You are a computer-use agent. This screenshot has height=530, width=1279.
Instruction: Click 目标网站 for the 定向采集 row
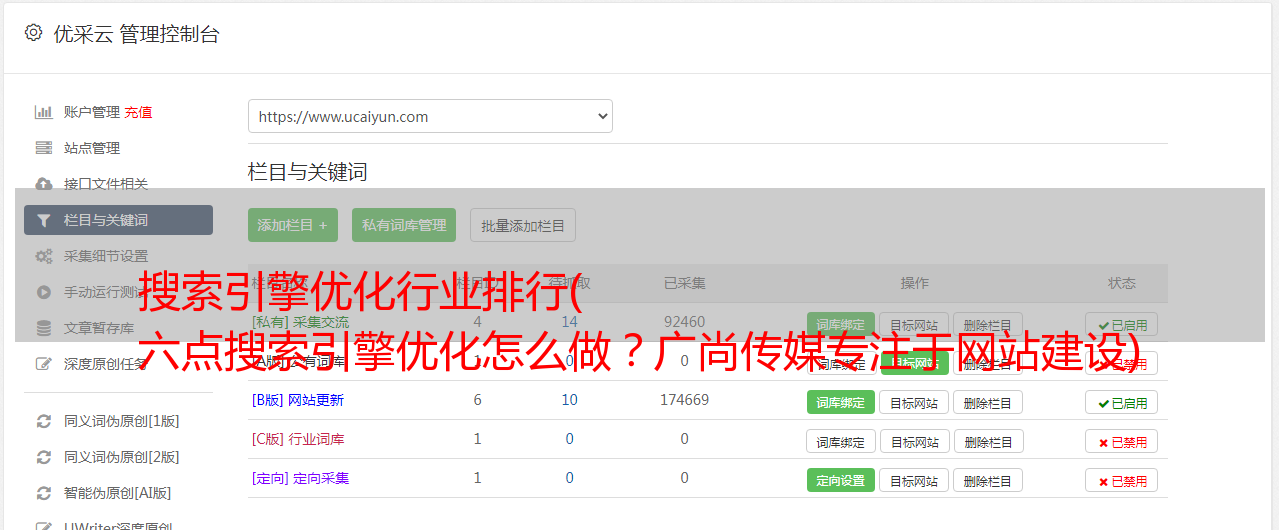(x=914, y=481)
